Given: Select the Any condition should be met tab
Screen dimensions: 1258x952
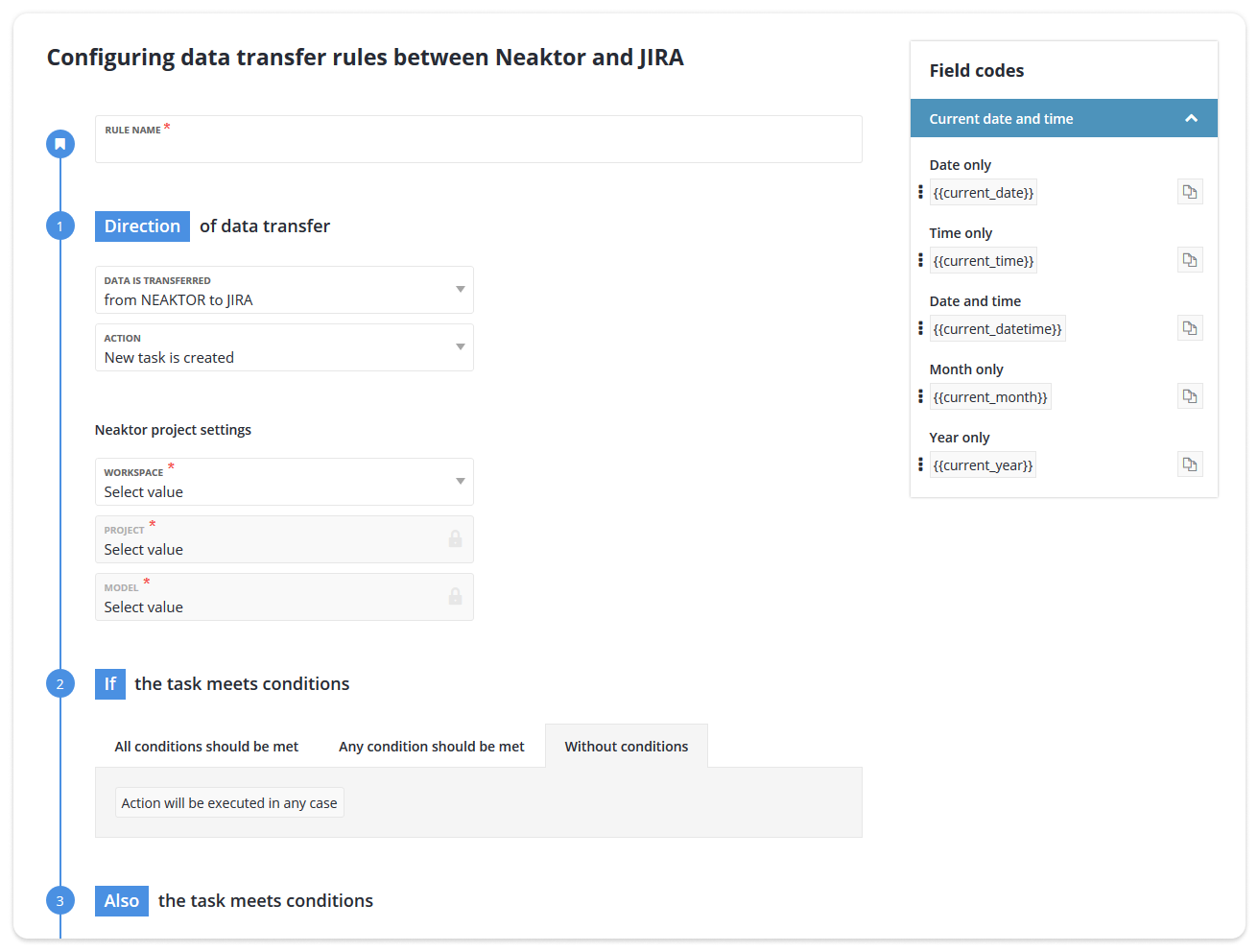Looking at the screenshot, I should tap(431, 746).
